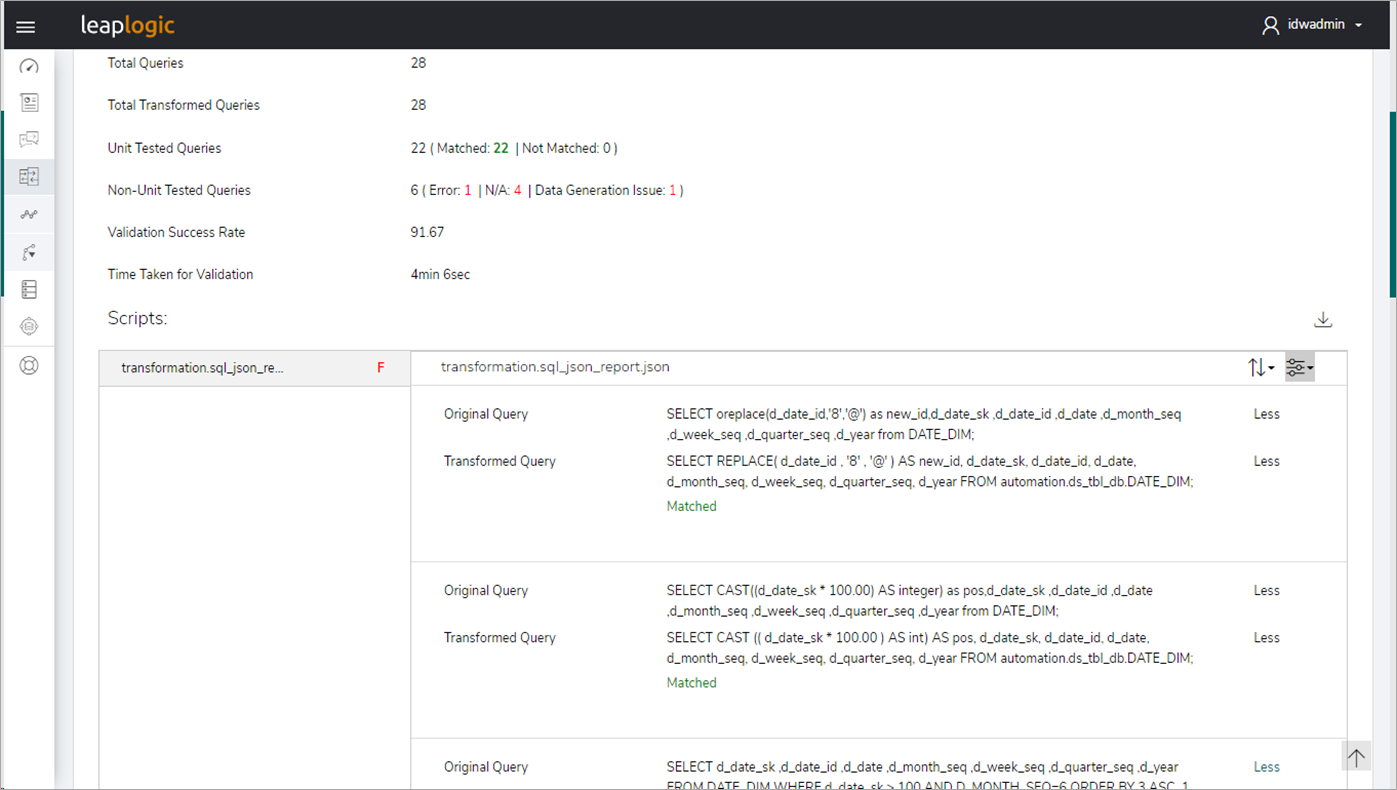1397x790 pixels.
Task: Open the analytics line-chart sidebar icon
Action: coord(28,213)
